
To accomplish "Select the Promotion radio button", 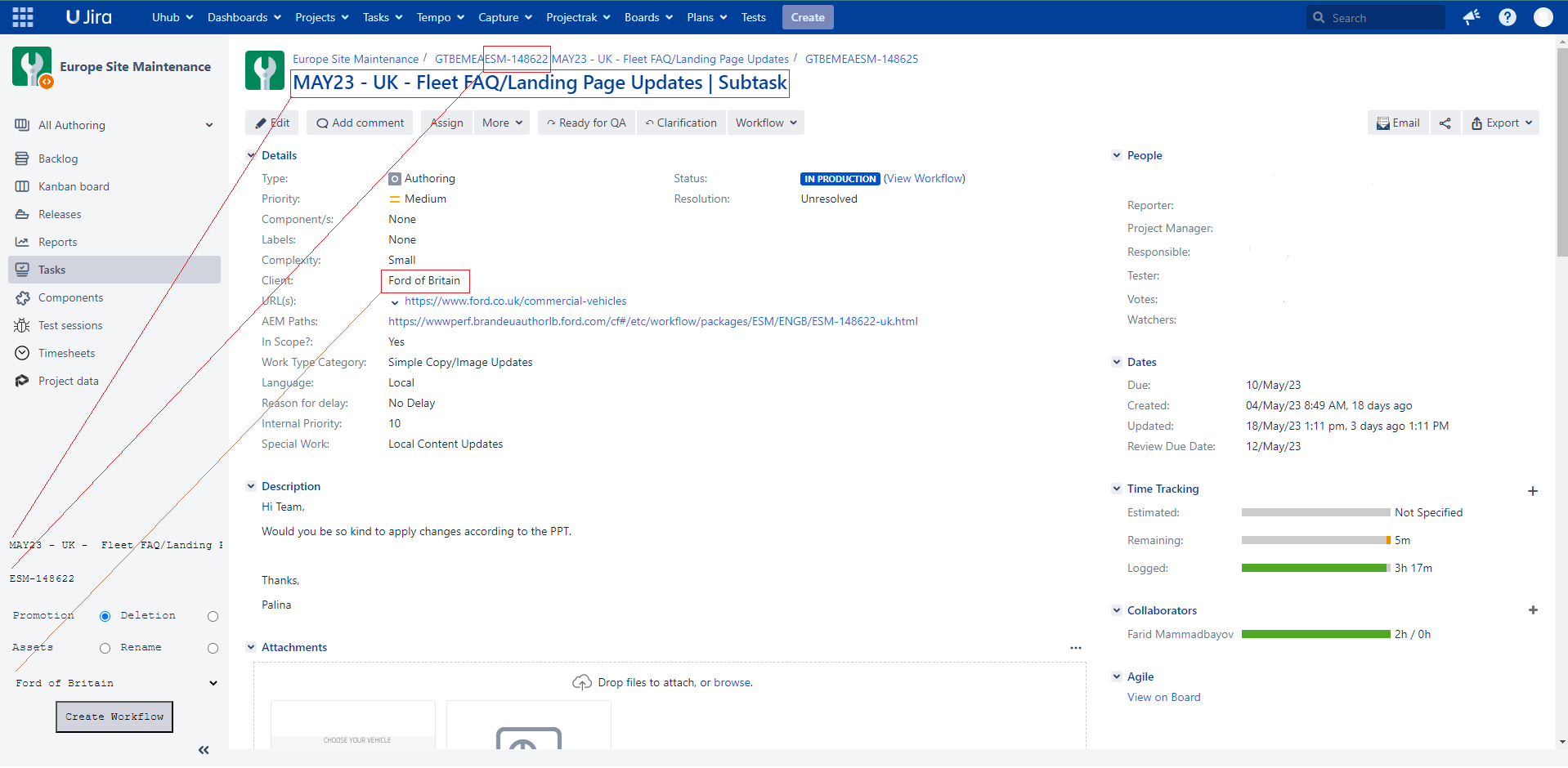I will [x=105, y=617].
